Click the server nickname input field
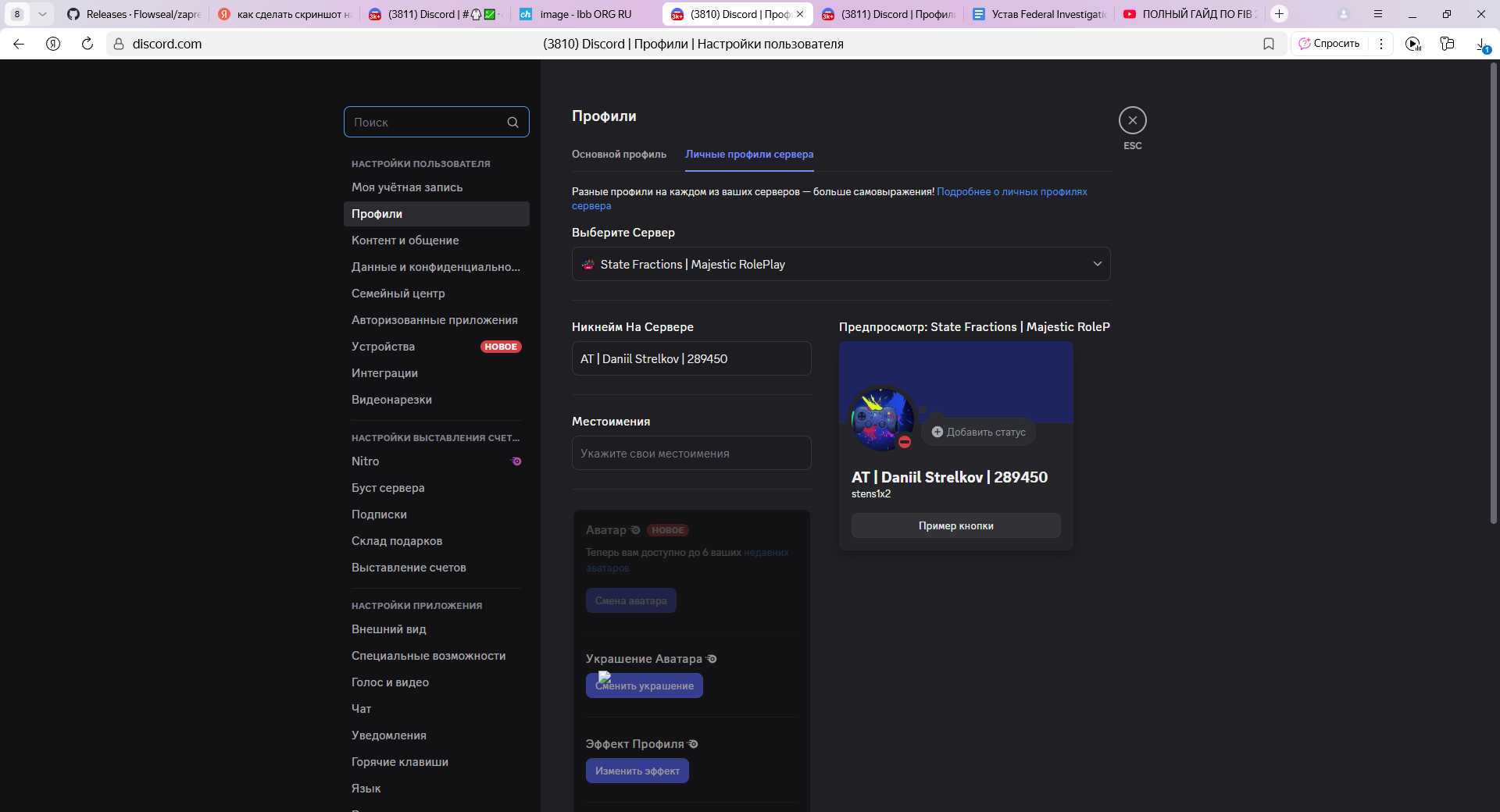The width and height of the screenshot is (1500, 812). click(691, 358)
